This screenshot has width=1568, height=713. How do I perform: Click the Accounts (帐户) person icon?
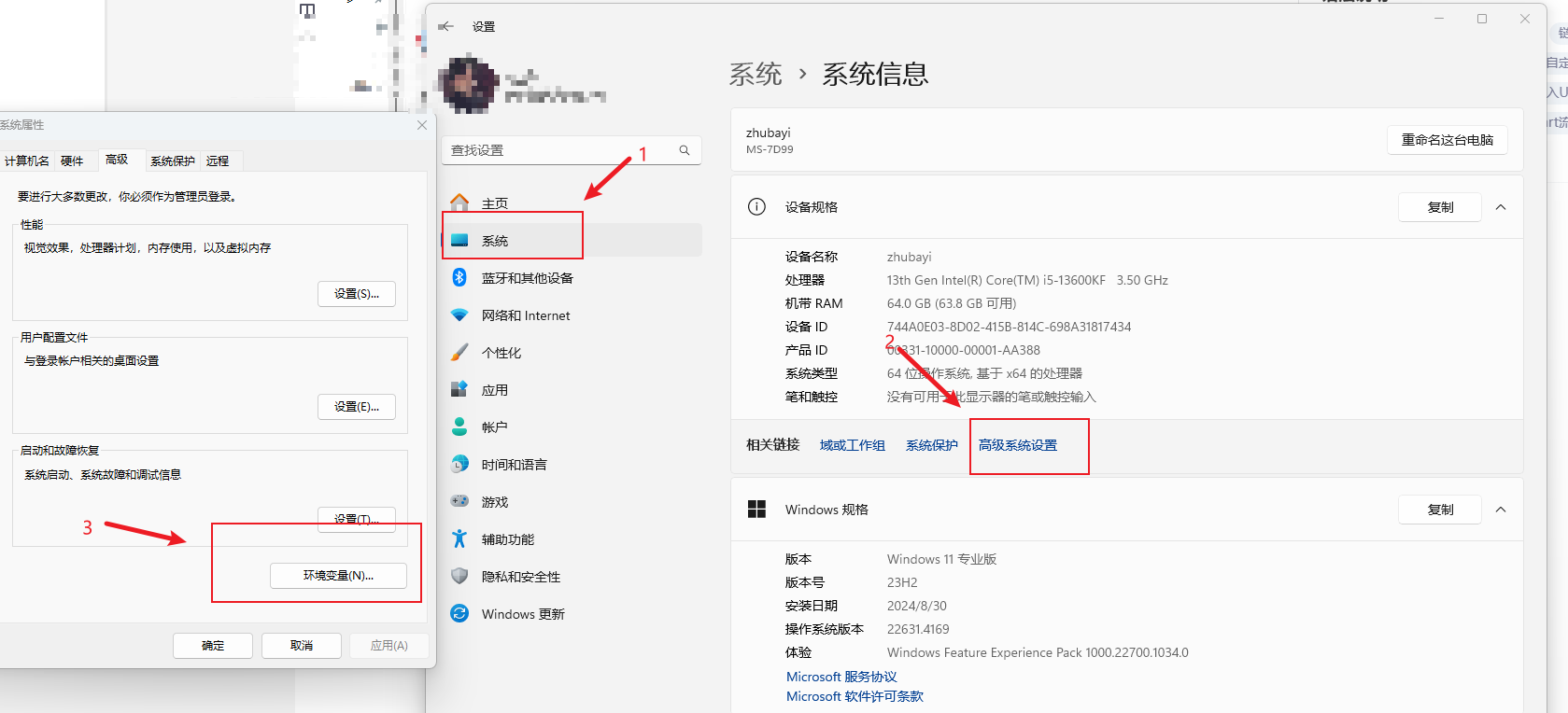point(459,426)
